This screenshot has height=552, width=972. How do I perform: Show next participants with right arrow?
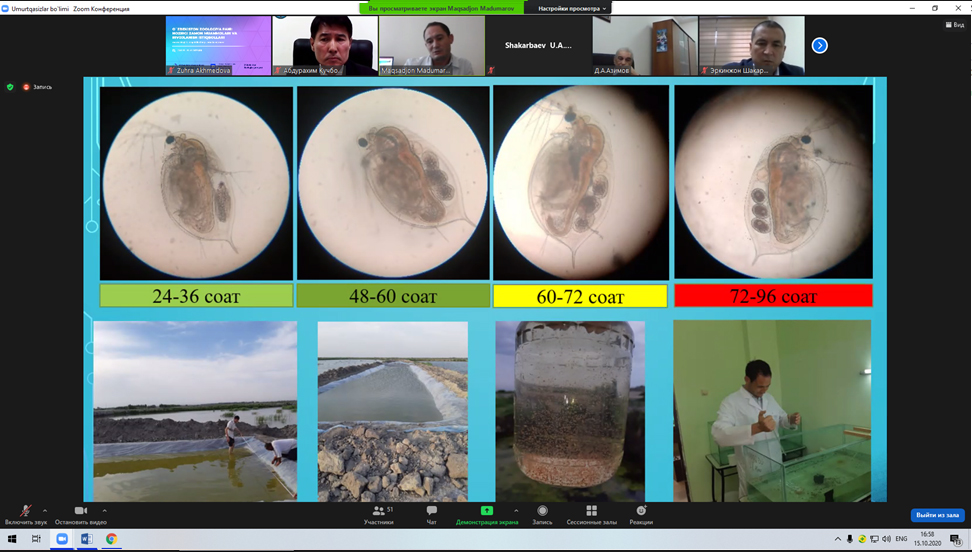(x=819, y=45)
